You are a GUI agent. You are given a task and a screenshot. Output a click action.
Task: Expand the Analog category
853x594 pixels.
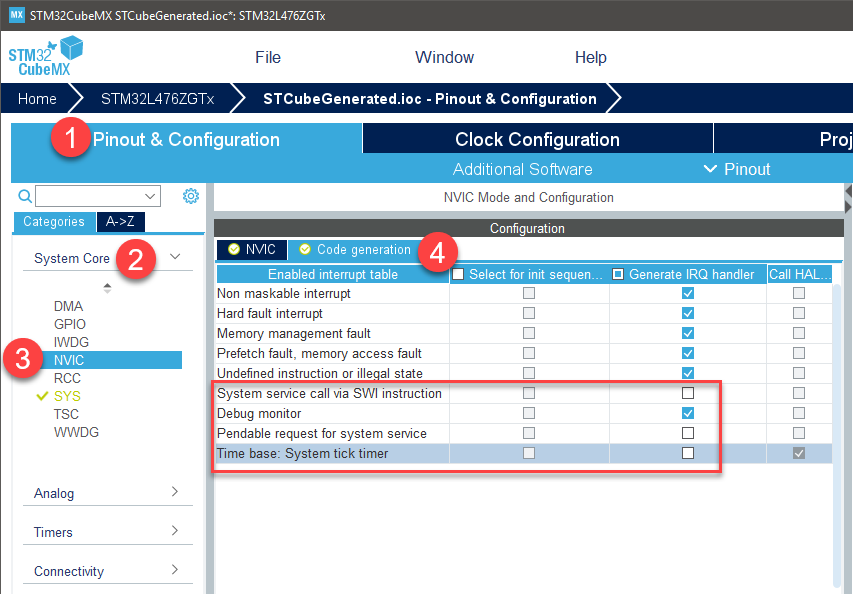(x=108, y=493)
